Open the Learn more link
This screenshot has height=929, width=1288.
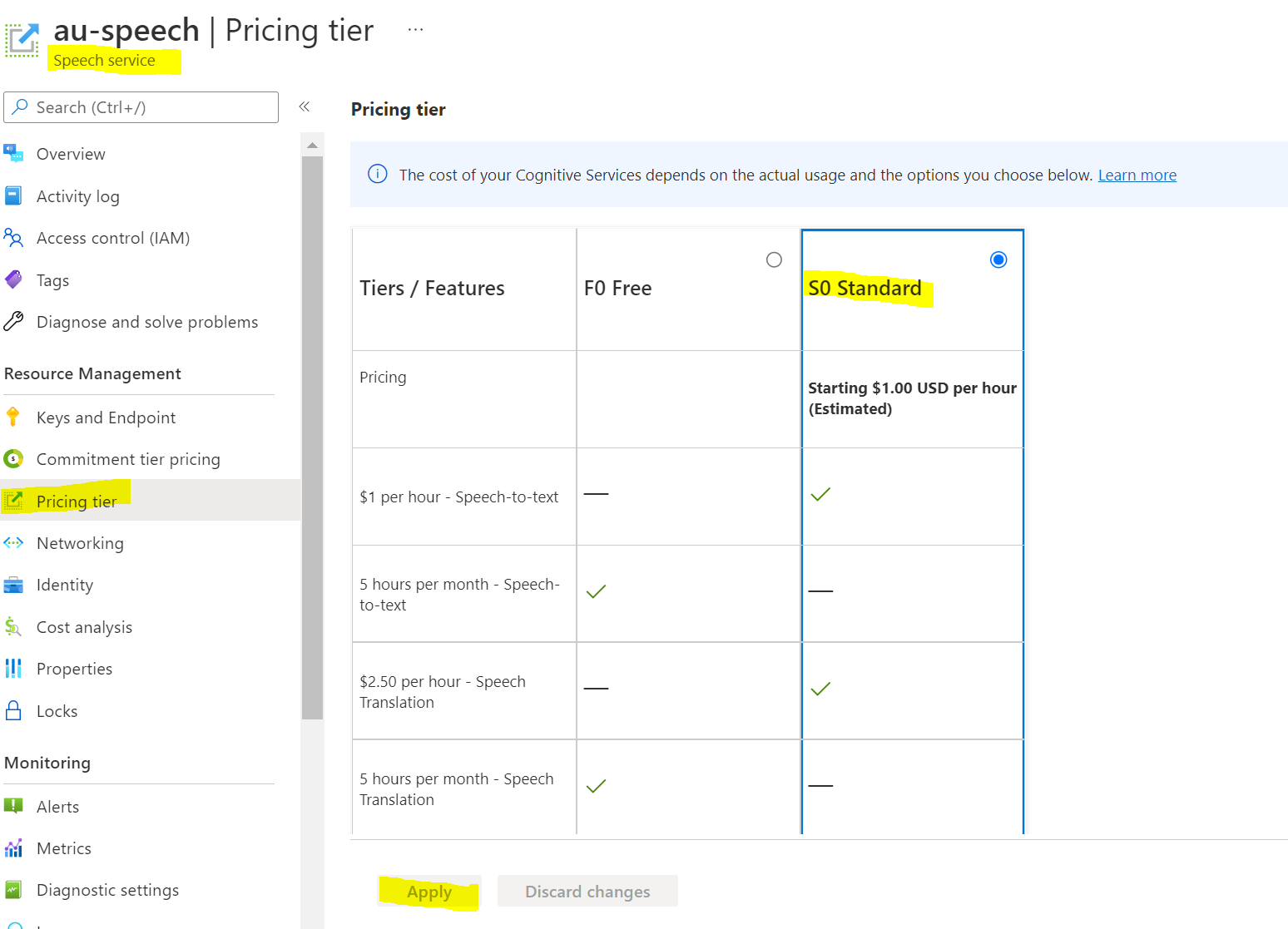(x=1137, y=175)
